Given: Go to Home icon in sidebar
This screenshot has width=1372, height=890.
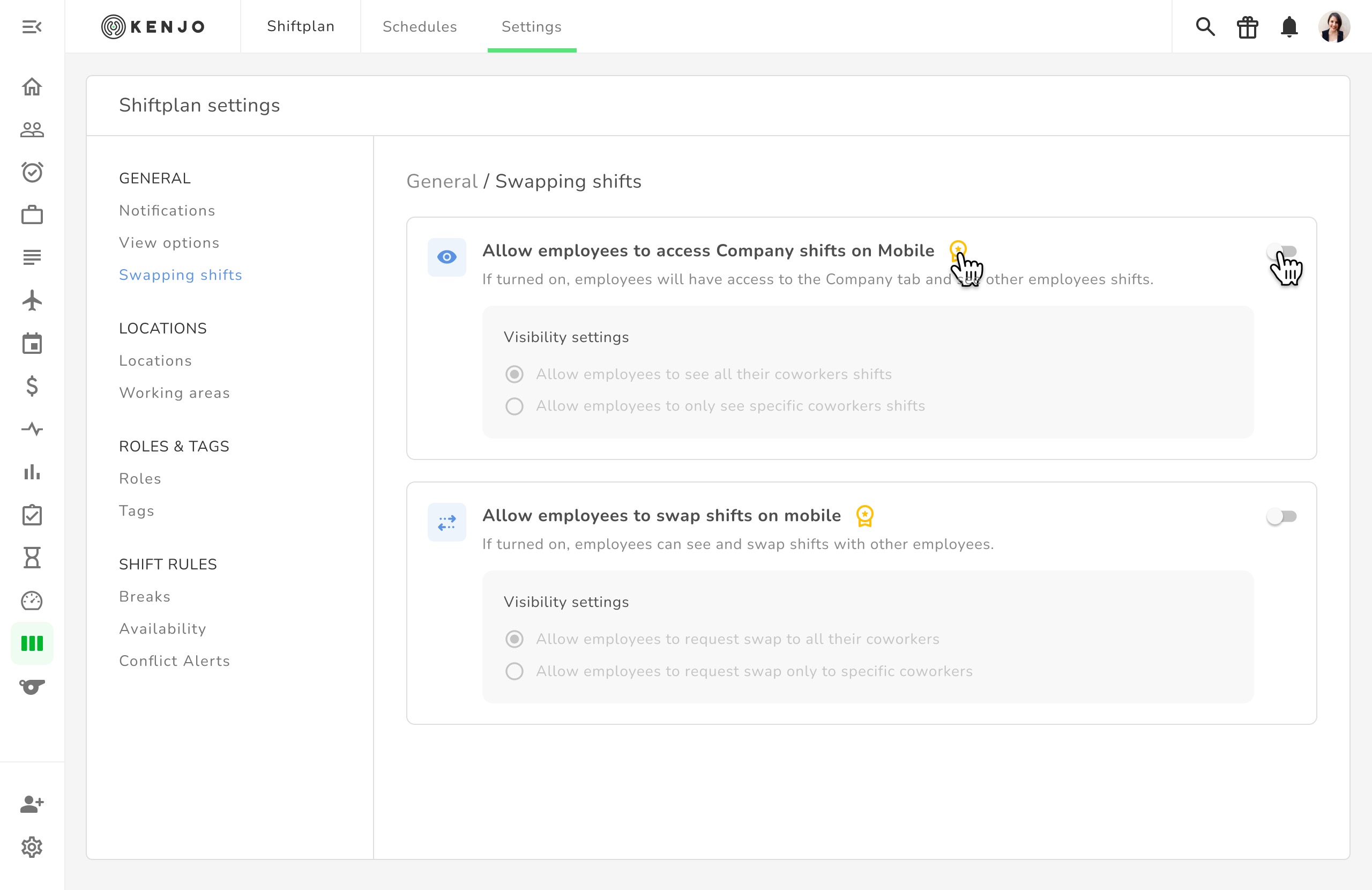Looking at the screenshot, I should click(x=32, y=86).
